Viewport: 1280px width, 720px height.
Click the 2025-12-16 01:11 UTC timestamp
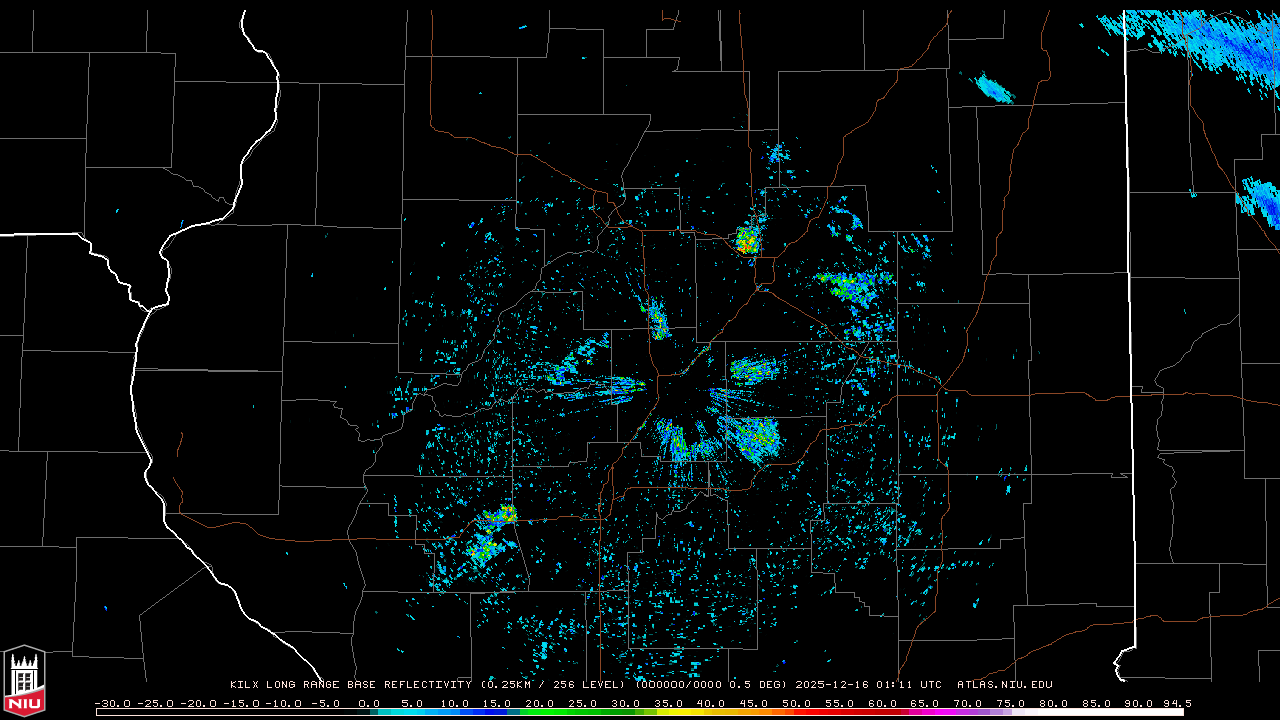tap(868, 685)
